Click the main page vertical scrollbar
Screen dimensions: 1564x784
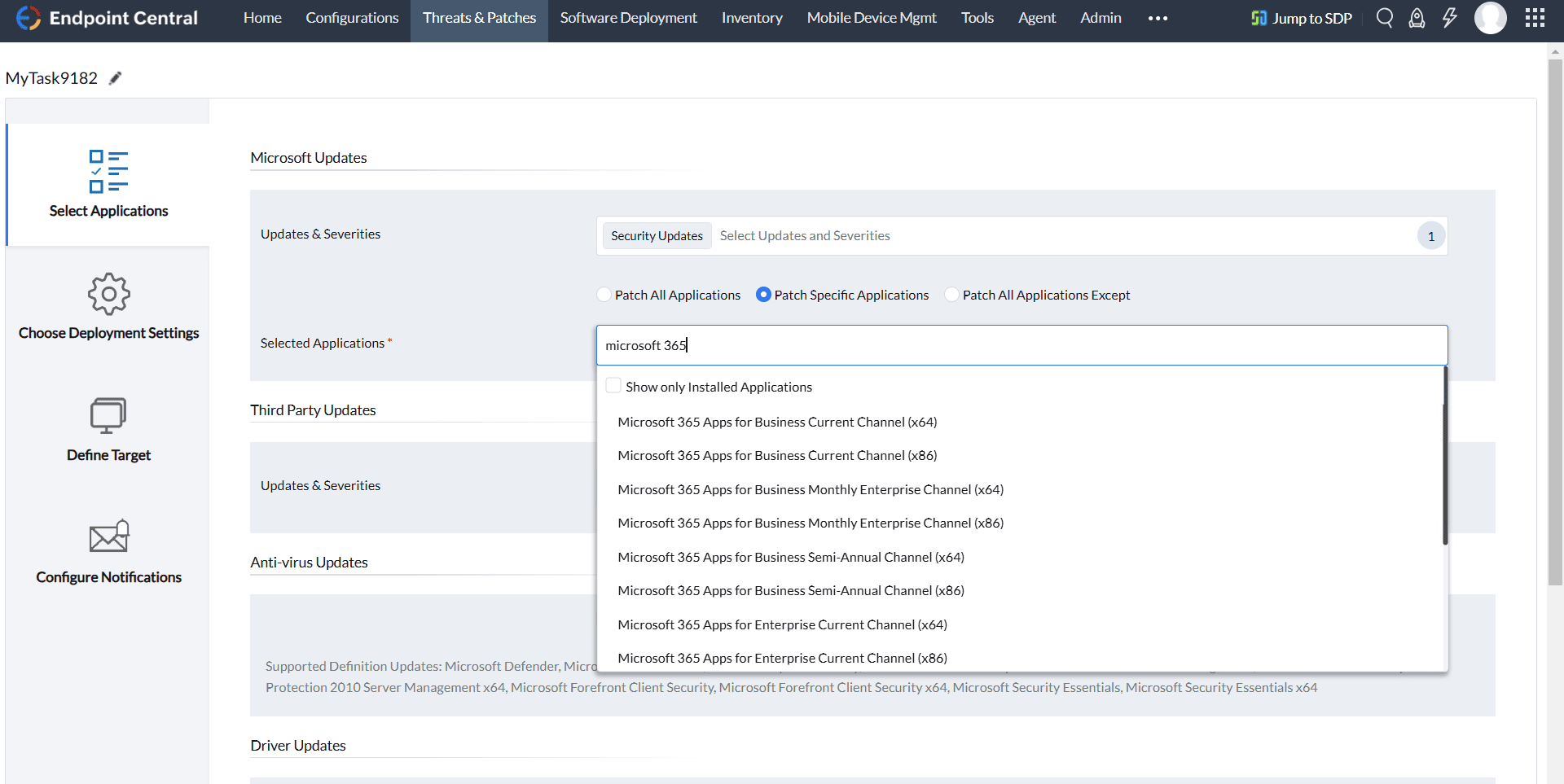(x=1555, y=322)
